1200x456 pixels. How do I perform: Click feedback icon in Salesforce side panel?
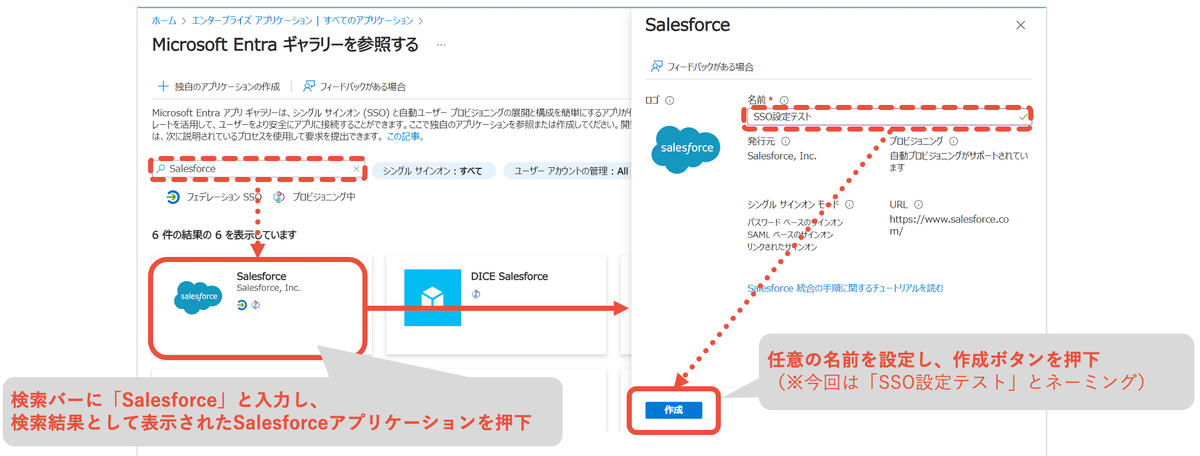[x=657, y=66]
